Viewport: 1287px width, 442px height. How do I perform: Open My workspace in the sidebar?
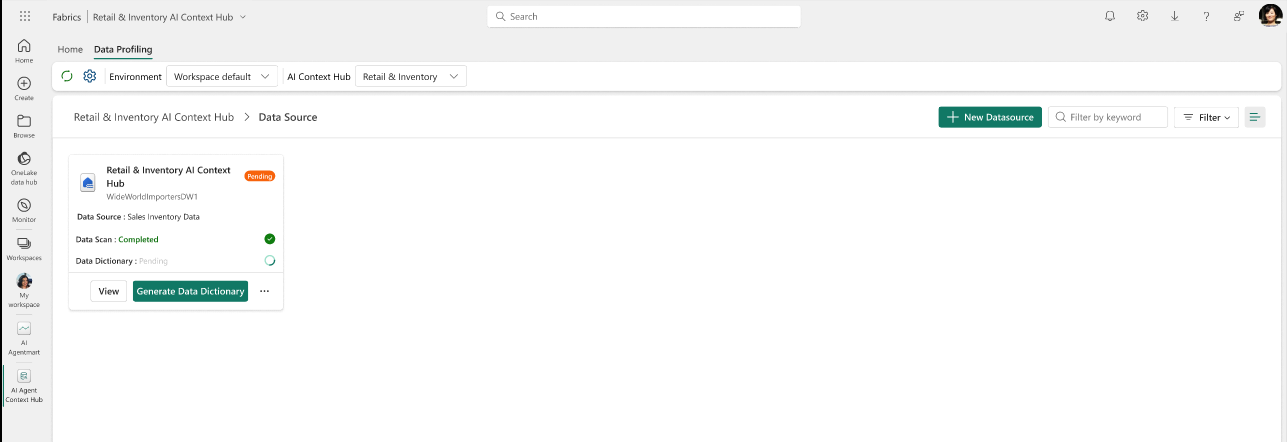coord(24,290)
